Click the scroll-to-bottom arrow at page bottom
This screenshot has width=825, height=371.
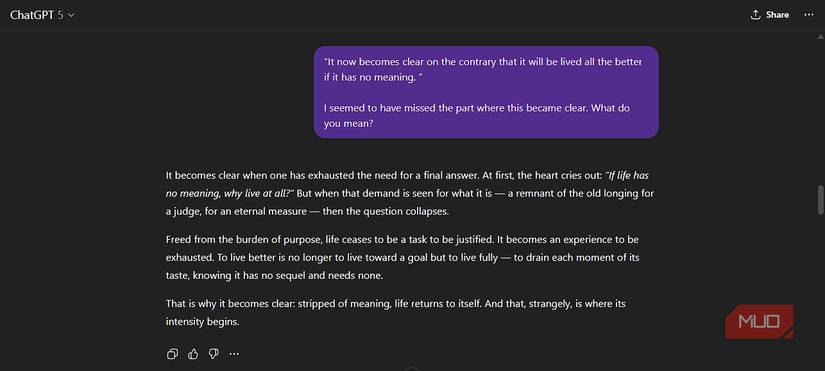coord(412,369)
